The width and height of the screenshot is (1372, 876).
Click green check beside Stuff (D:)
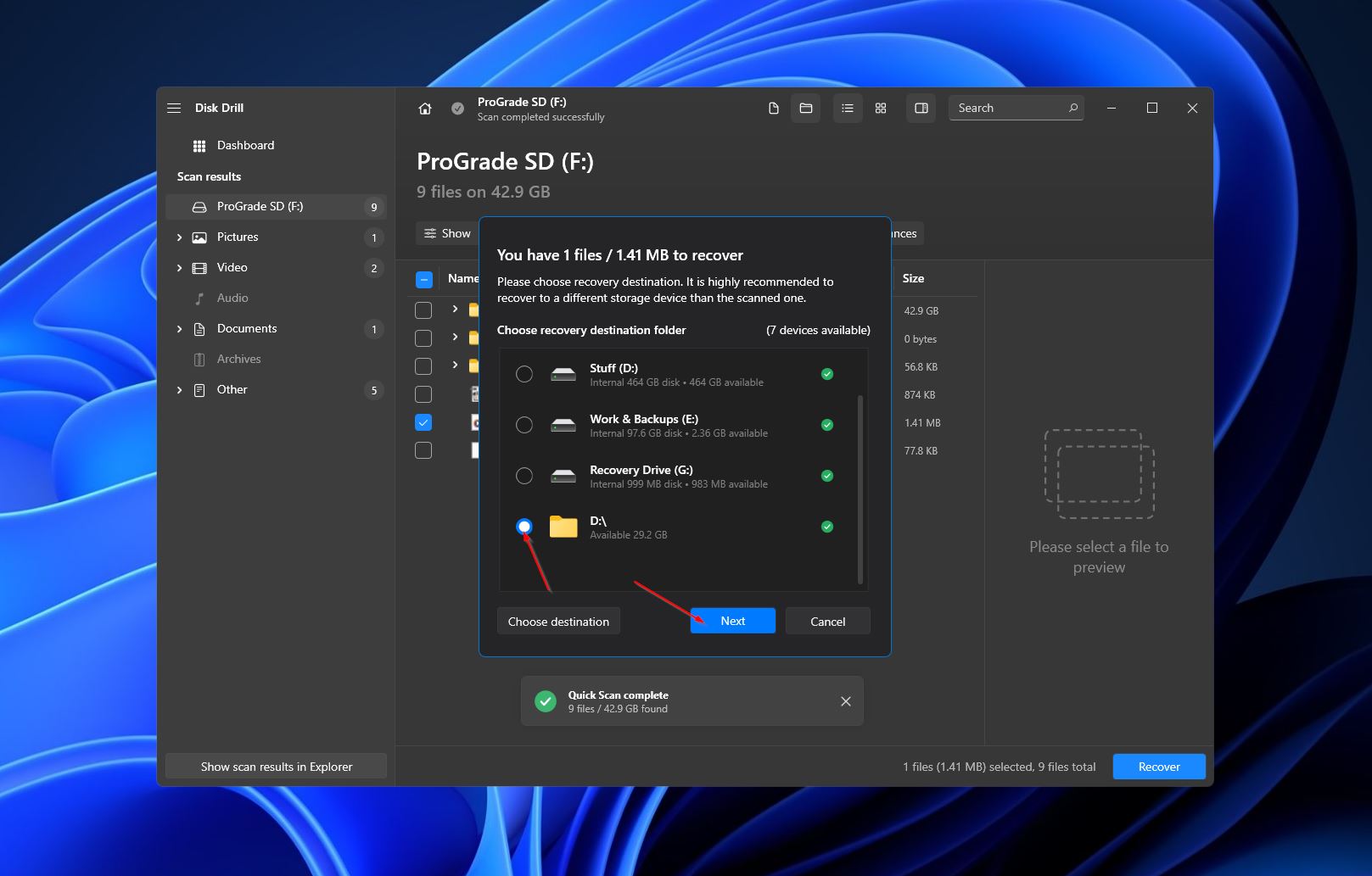(x=827, y=374)
